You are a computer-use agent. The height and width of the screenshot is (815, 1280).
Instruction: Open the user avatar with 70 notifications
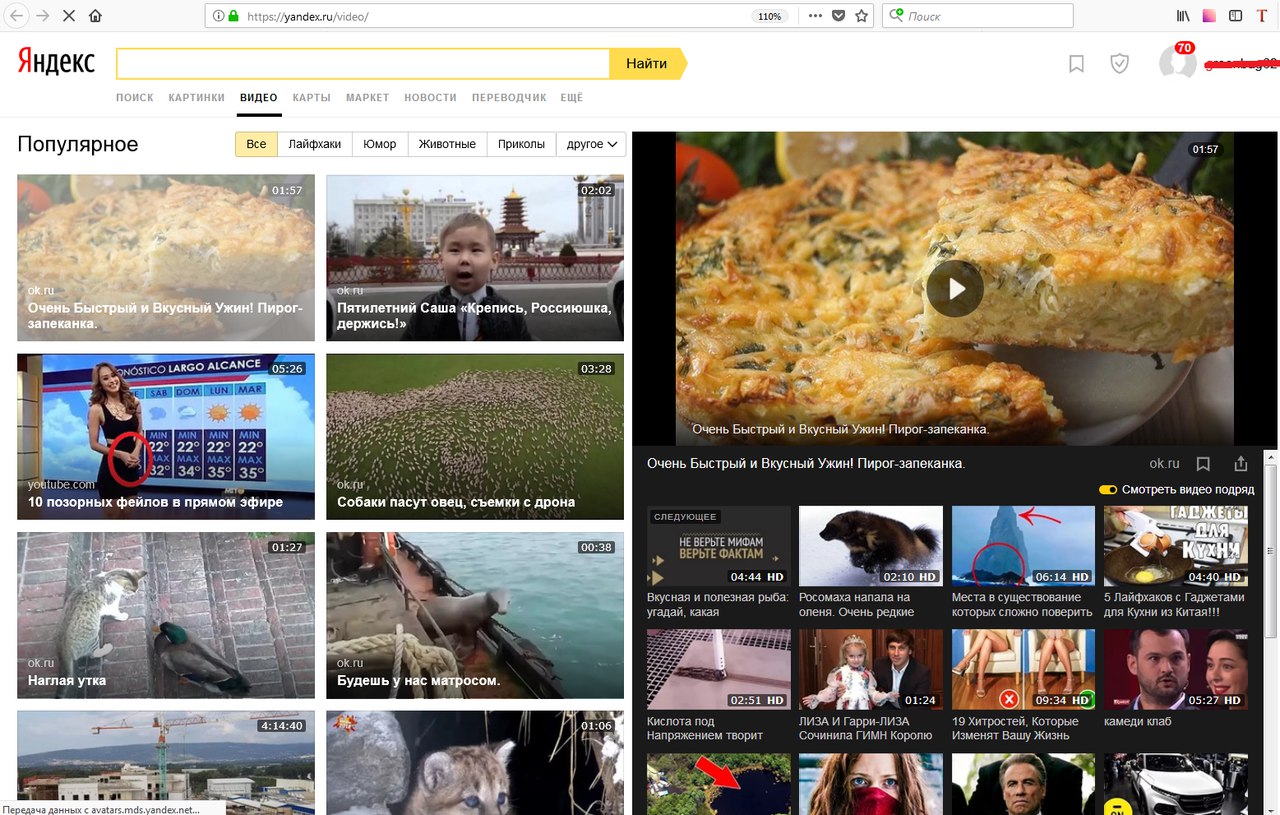click(1178, 63)
